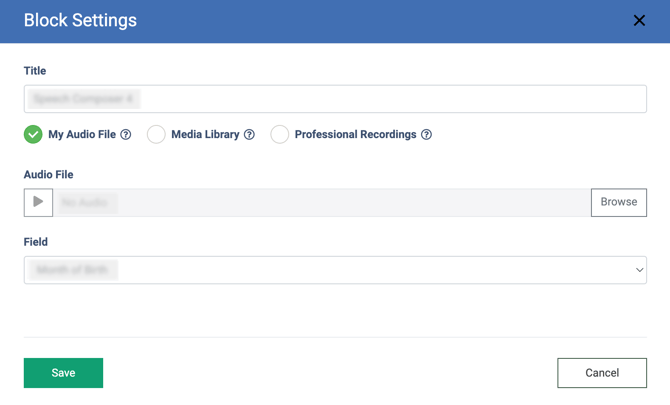This screenshot has width=670, height=405.
Task: Click the Block Settings header title
Action: [x=80, y=20]
